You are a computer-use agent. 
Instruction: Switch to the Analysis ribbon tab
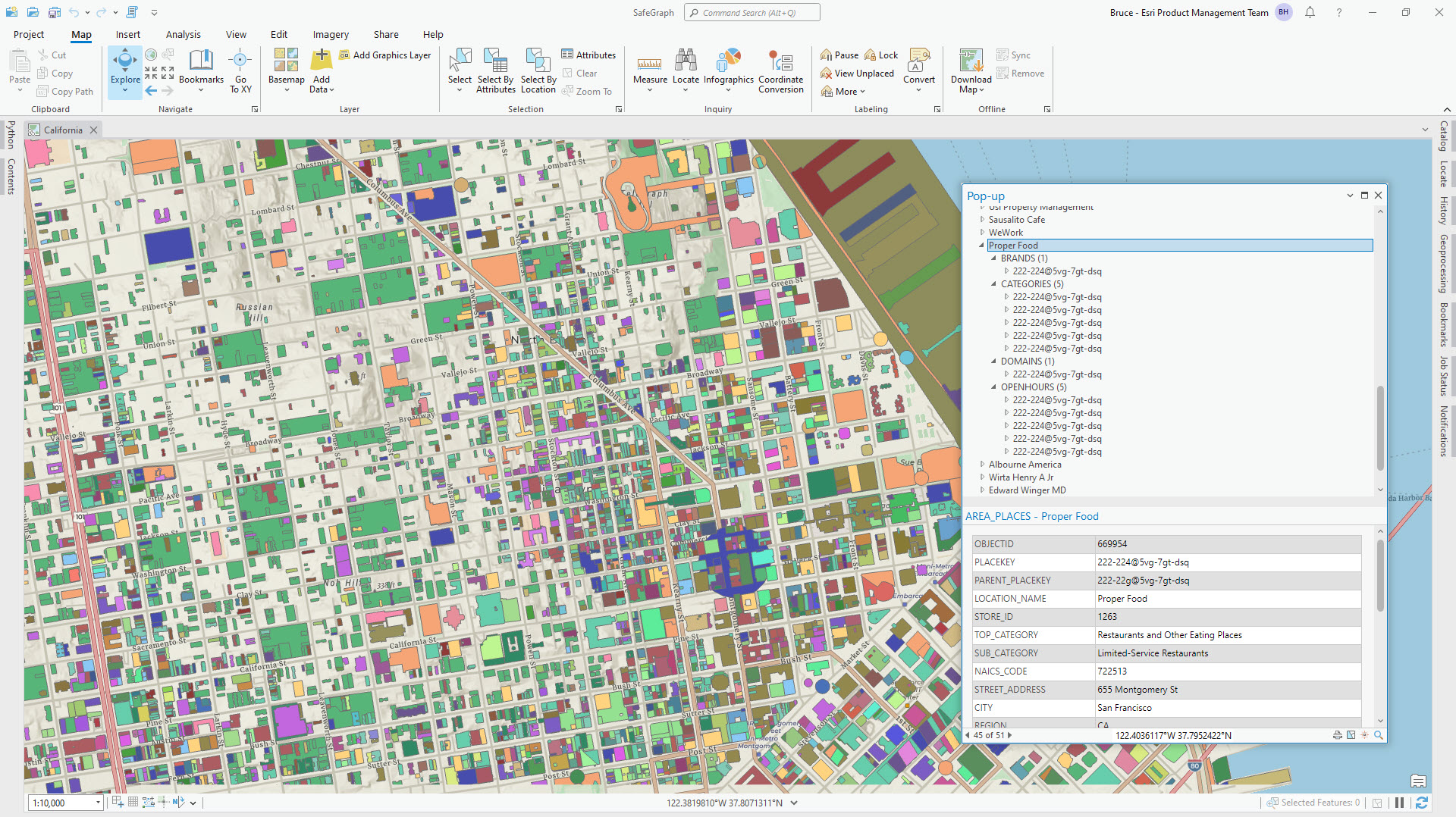tap(183, 34)
